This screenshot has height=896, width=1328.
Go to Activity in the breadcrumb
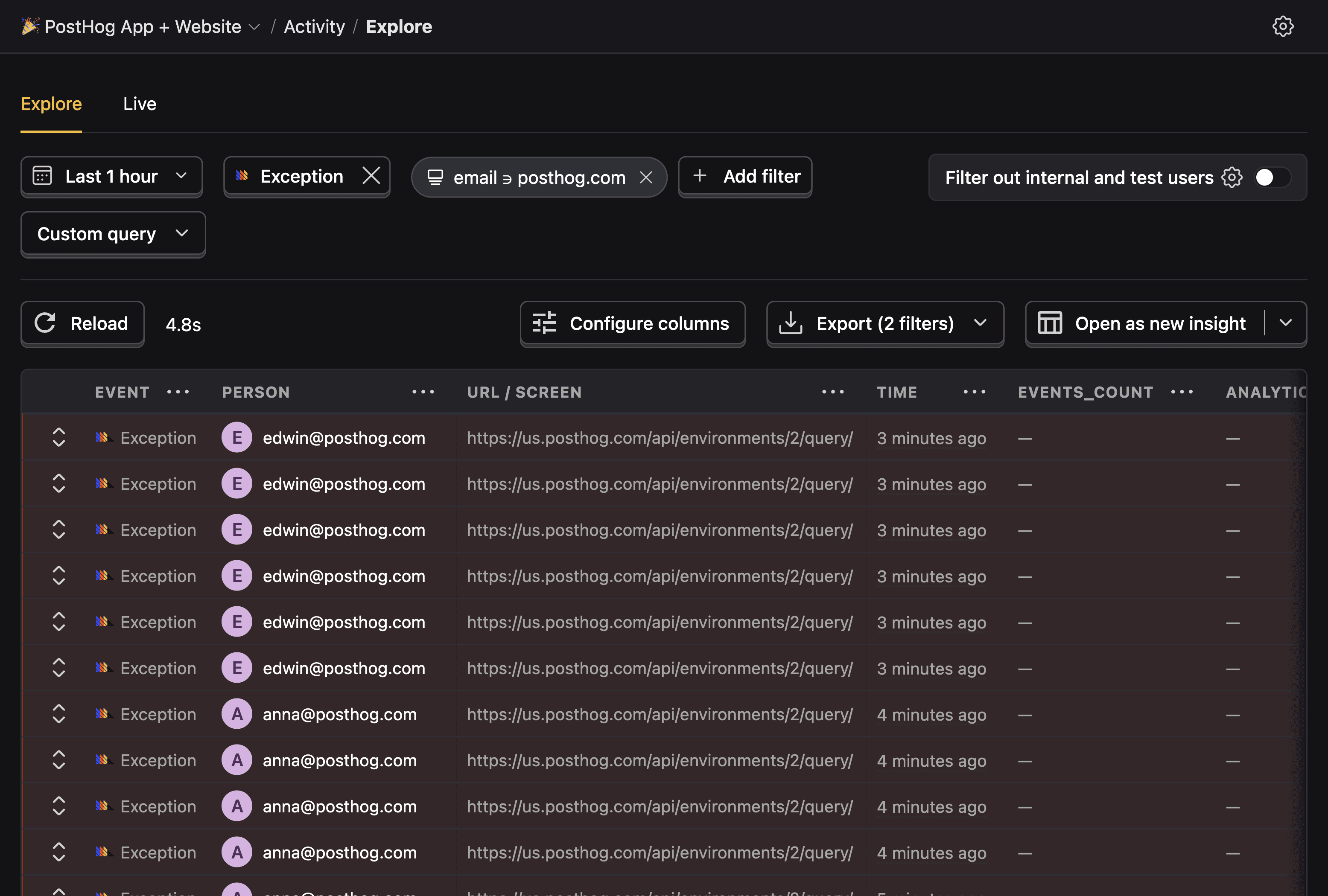314,27
